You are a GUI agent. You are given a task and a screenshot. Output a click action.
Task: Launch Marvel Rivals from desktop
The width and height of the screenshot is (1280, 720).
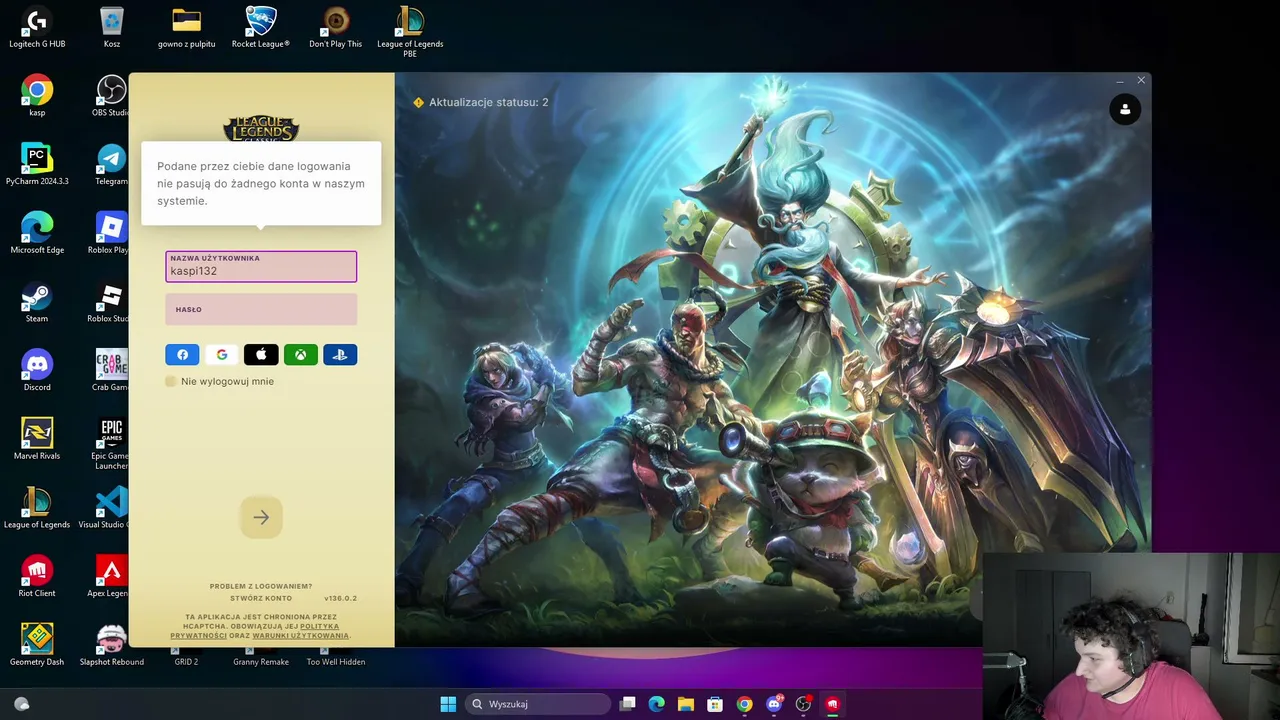pos(37,440)
